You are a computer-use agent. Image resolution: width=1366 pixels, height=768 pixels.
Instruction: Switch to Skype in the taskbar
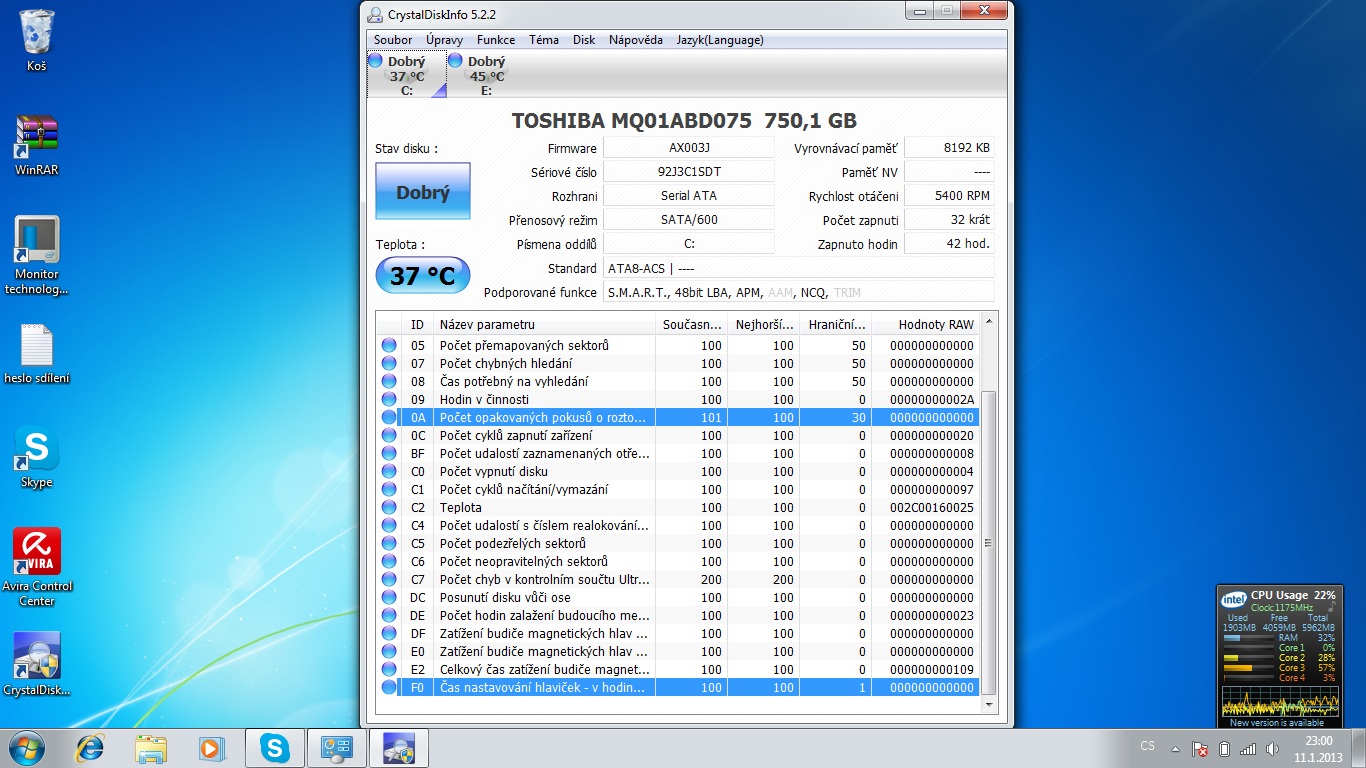coord(275,748)
